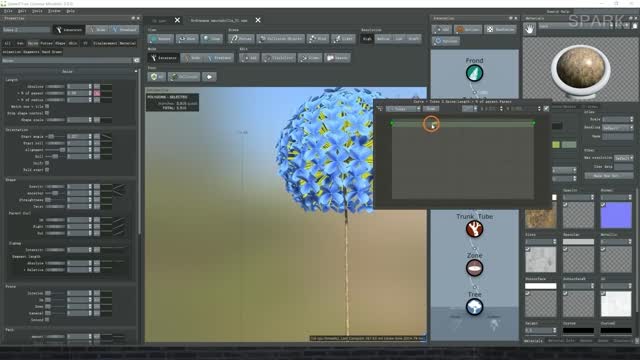Viewport: 640px width, 360px height.
Task: Open the Atlas Handling dropdown
Action: (618, 128)
